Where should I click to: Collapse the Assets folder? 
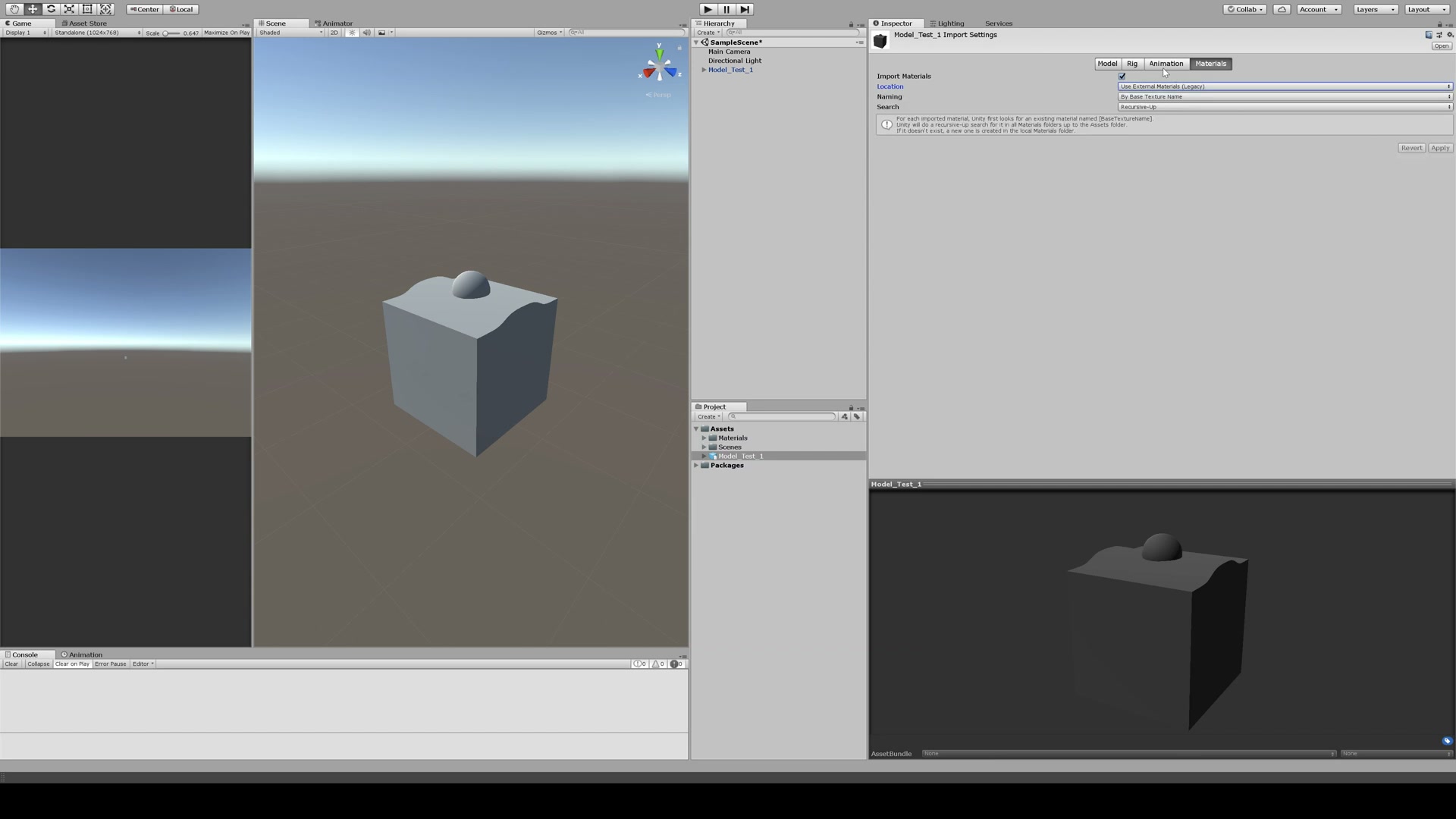(696, 429)
